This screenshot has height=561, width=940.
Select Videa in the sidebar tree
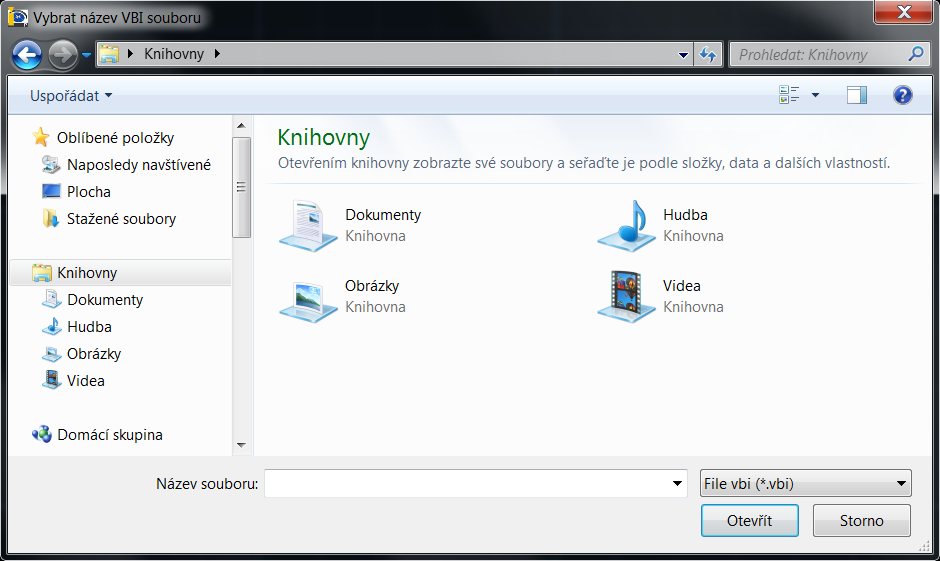(86, 381)
